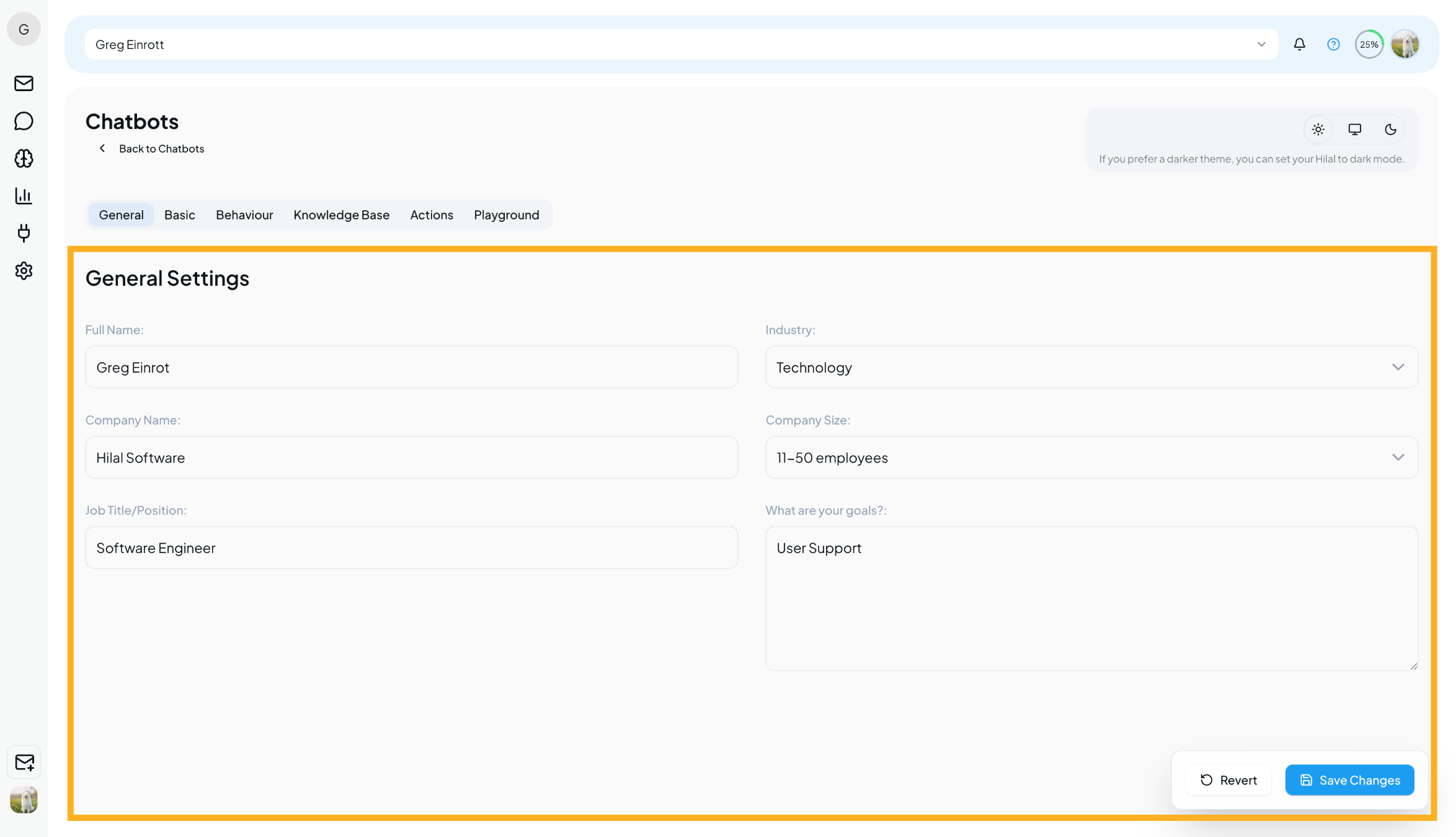The height and width of the screenshot is (837, 1456).
Task: Click the 25% usage progress circle
Action: coord(1369,44)
